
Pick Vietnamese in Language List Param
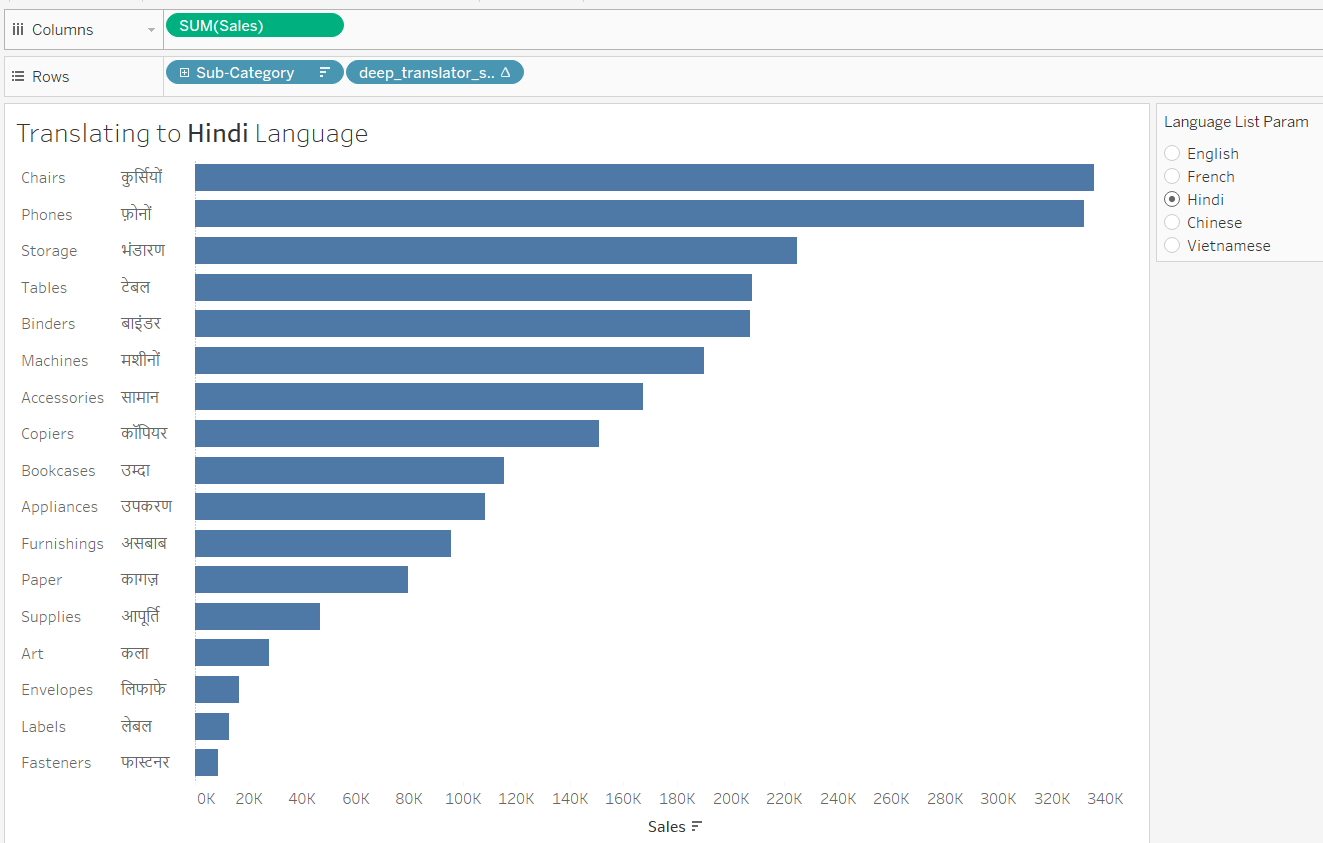[x=1173, y=245]
